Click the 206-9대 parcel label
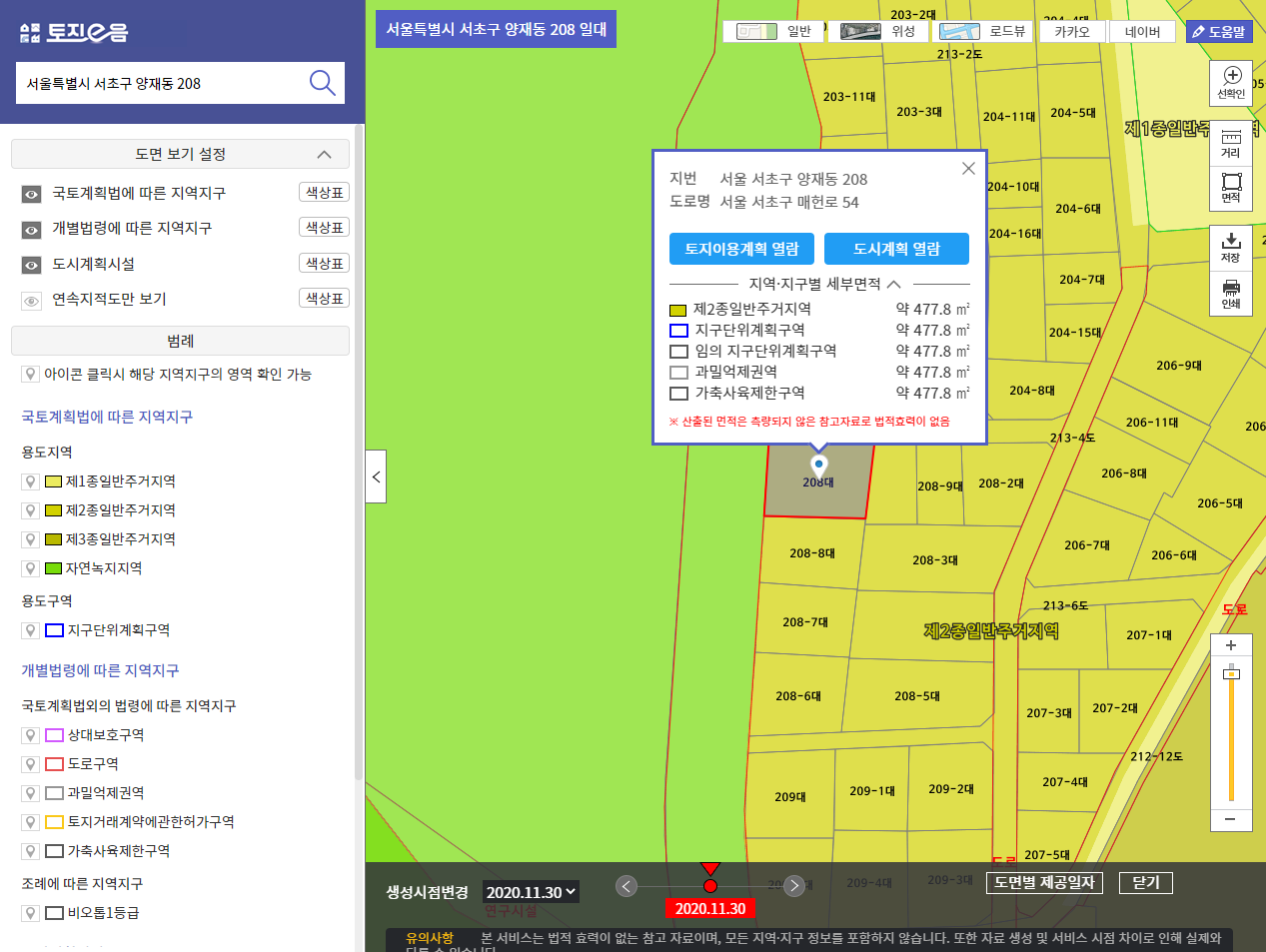This screenshot has width=1266, height=952. pyautogui.click(x=1179, y=366)
